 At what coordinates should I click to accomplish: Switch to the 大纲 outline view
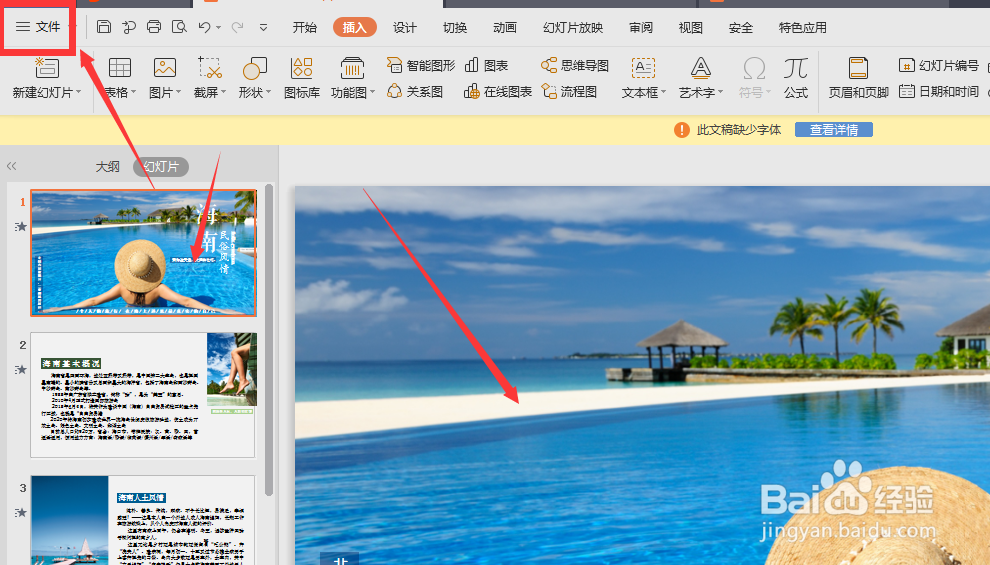(107, 167)
